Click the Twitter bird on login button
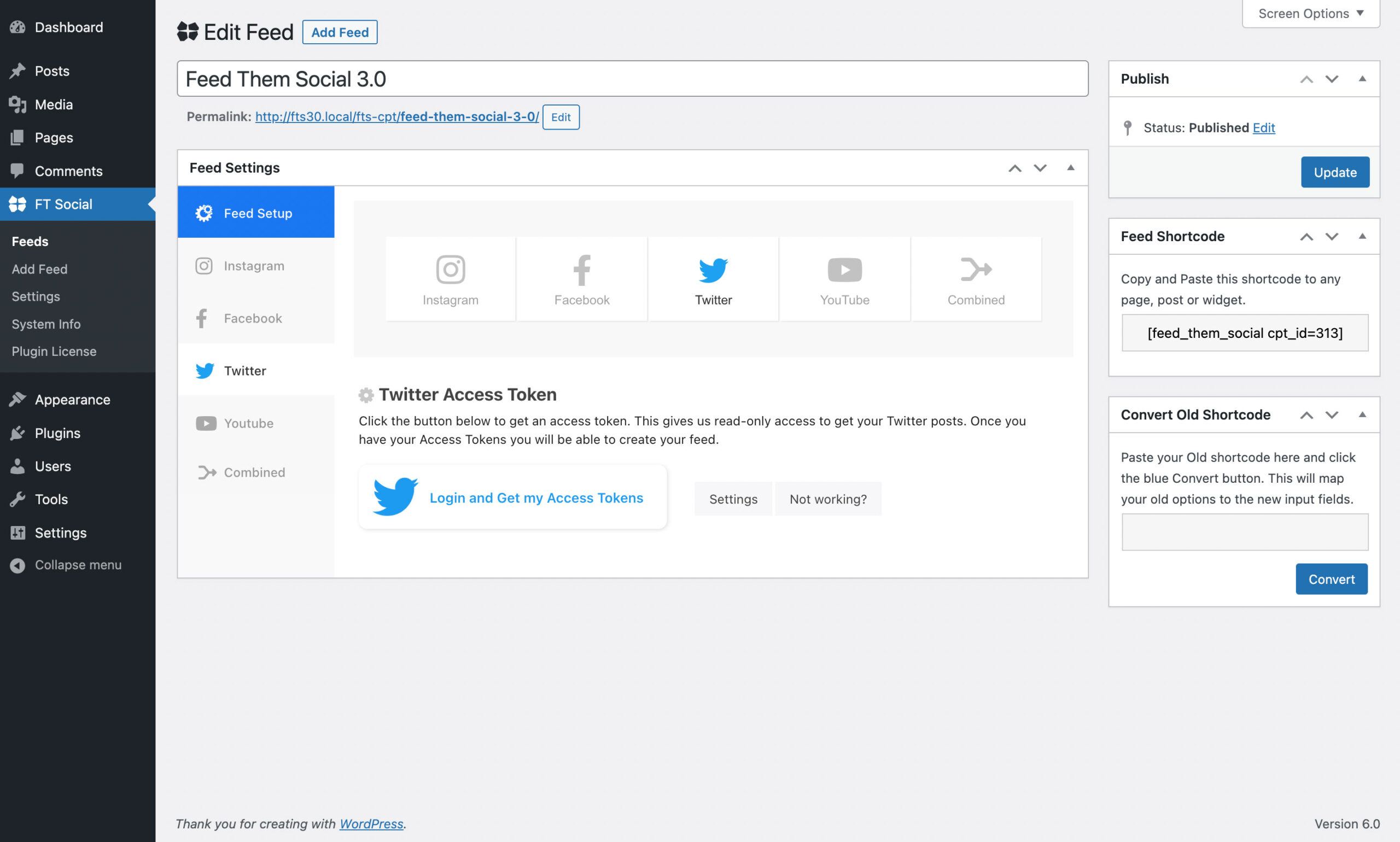Screen dimensions: 1400x842 tap(395, 496)
